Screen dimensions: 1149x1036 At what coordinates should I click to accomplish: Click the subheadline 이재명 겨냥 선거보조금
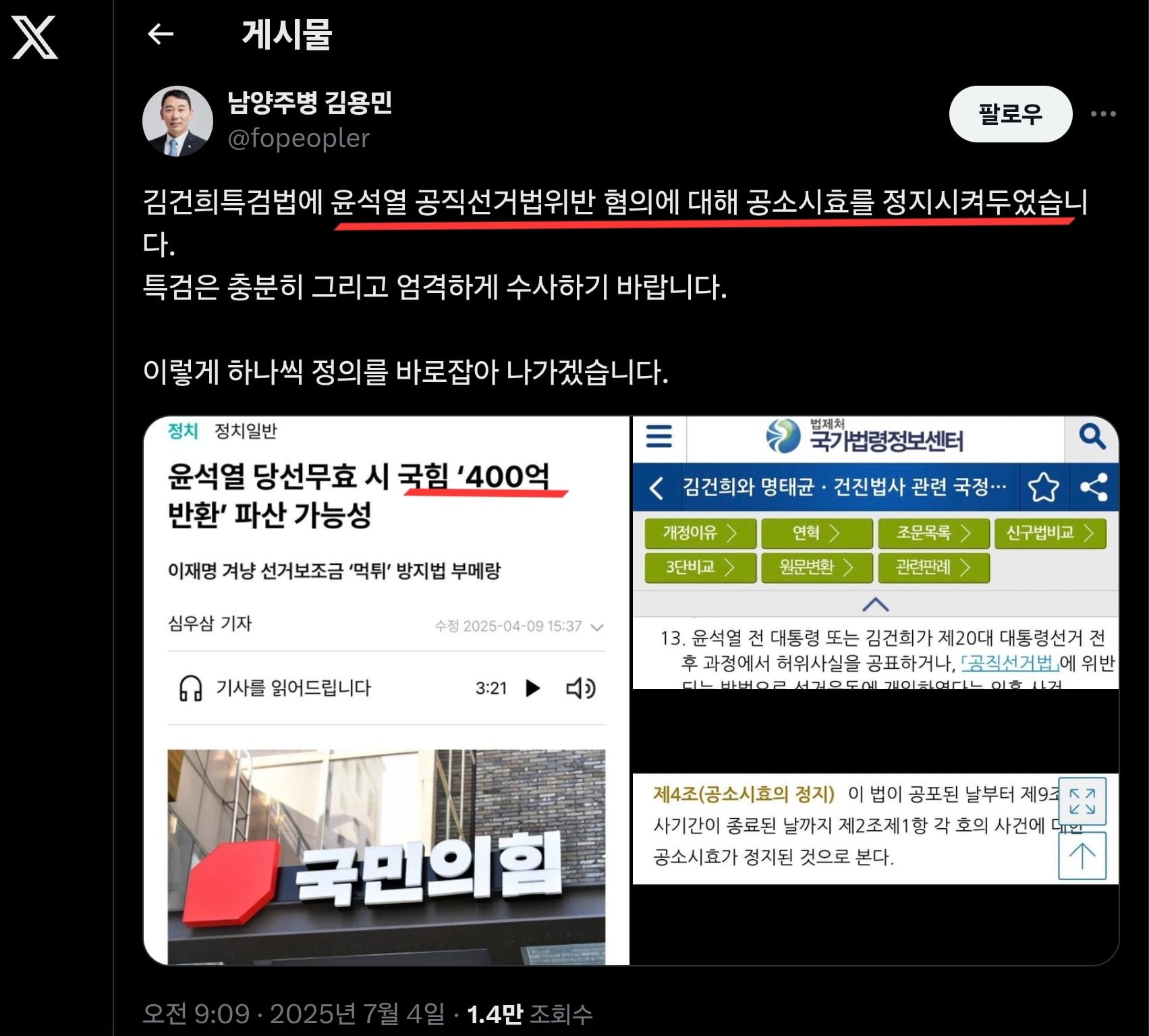coord(334,571)
